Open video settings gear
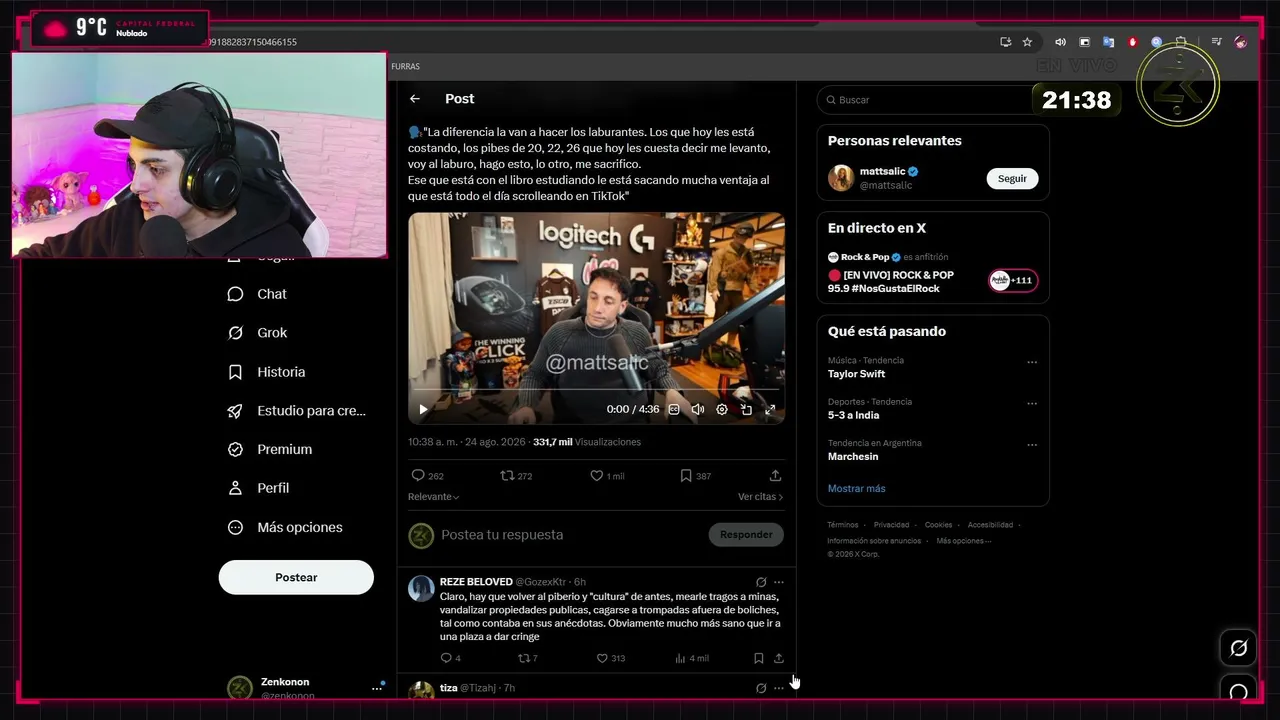1280x720 pixels. pyautogui.click(x=722, y=409)
